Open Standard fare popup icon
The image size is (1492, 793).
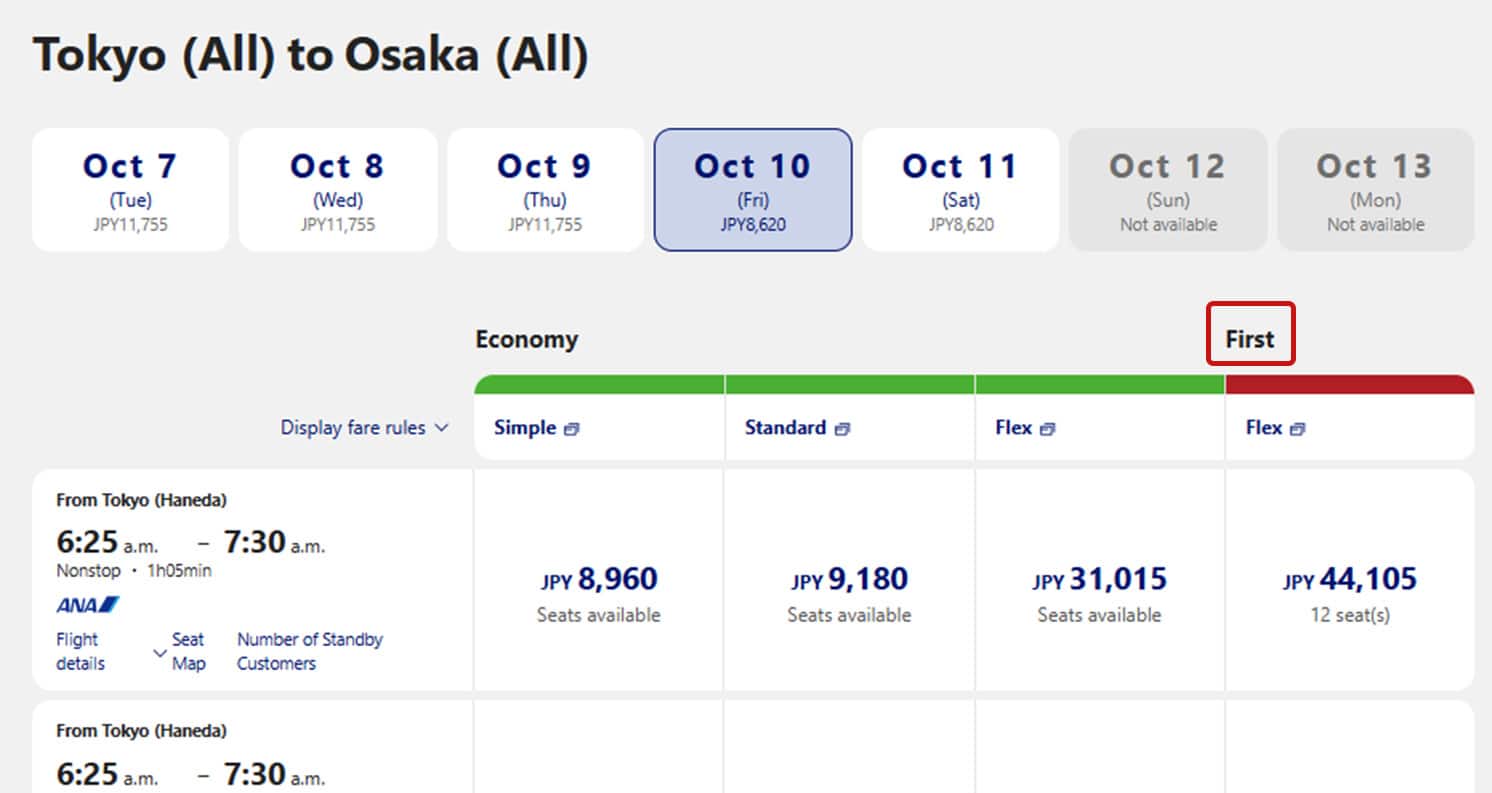coord(842,429)
